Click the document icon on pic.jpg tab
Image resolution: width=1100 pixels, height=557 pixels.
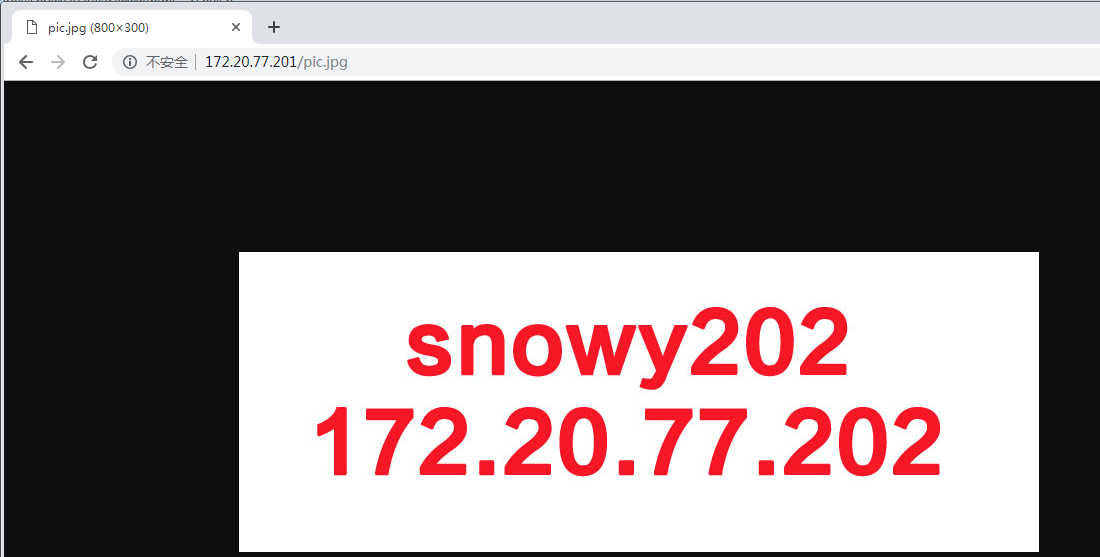click(31, 27)
